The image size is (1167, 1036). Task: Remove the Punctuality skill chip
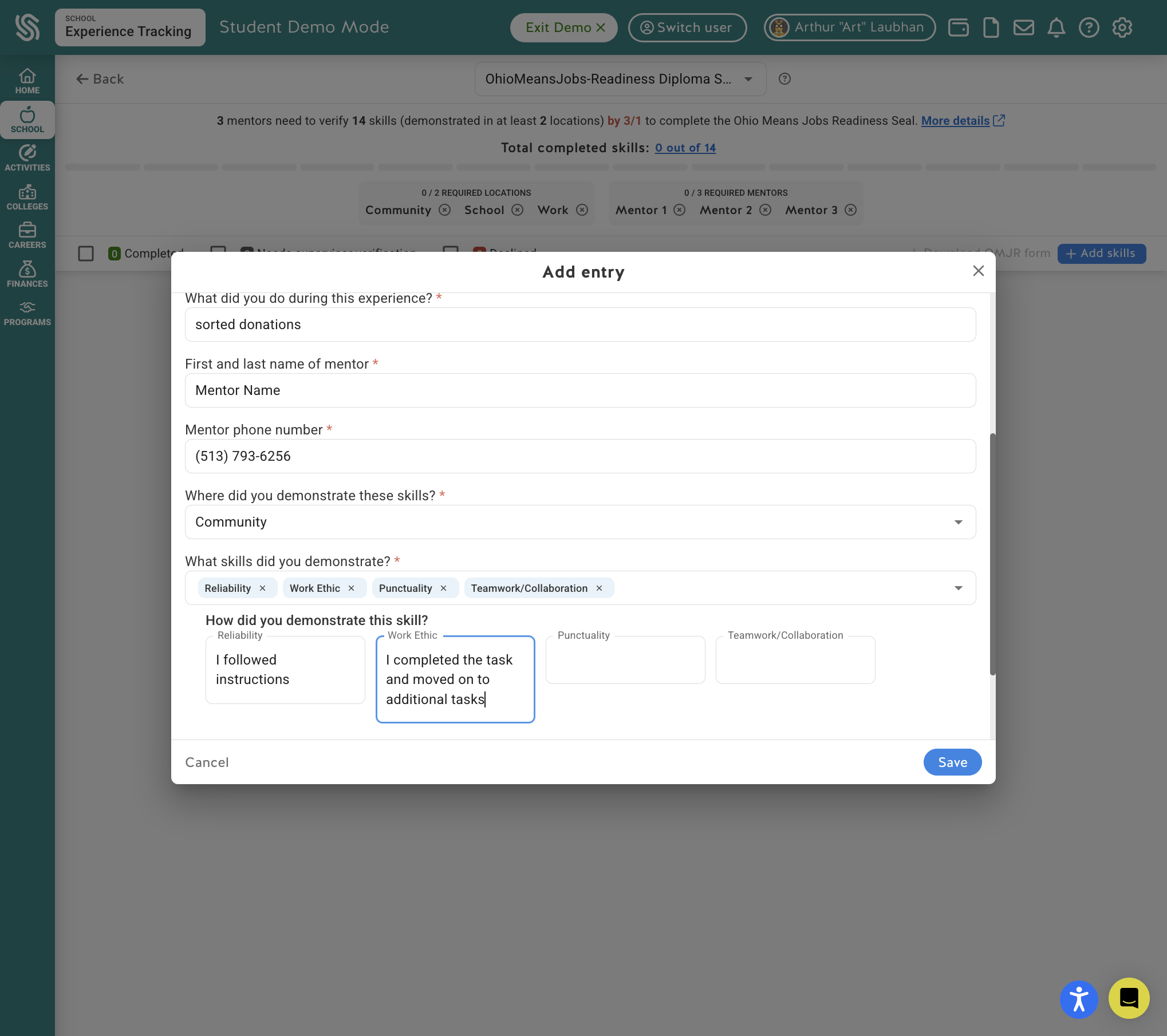coord(443,588)
